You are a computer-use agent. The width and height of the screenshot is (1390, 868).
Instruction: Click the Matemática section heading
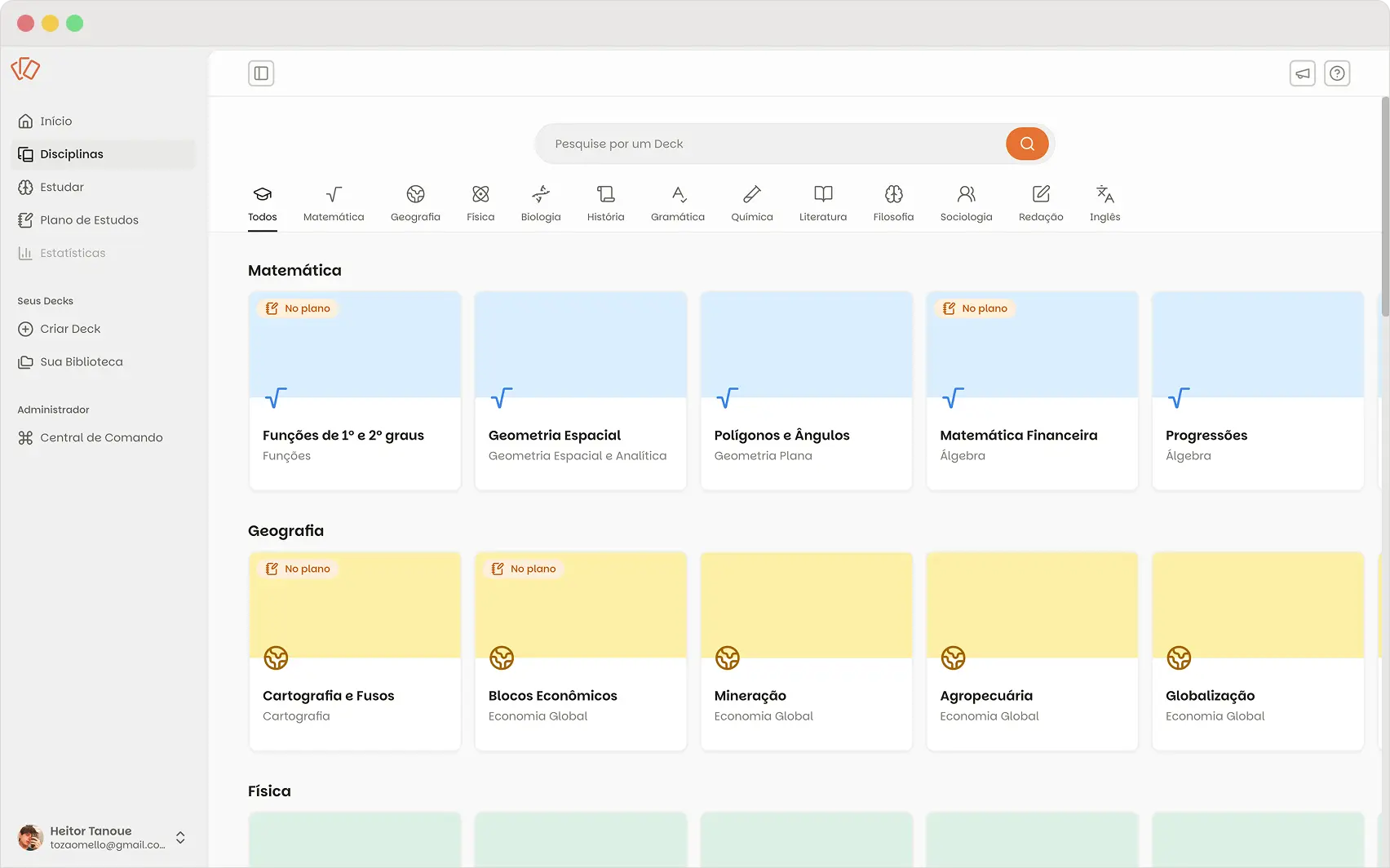click(294, 270)
